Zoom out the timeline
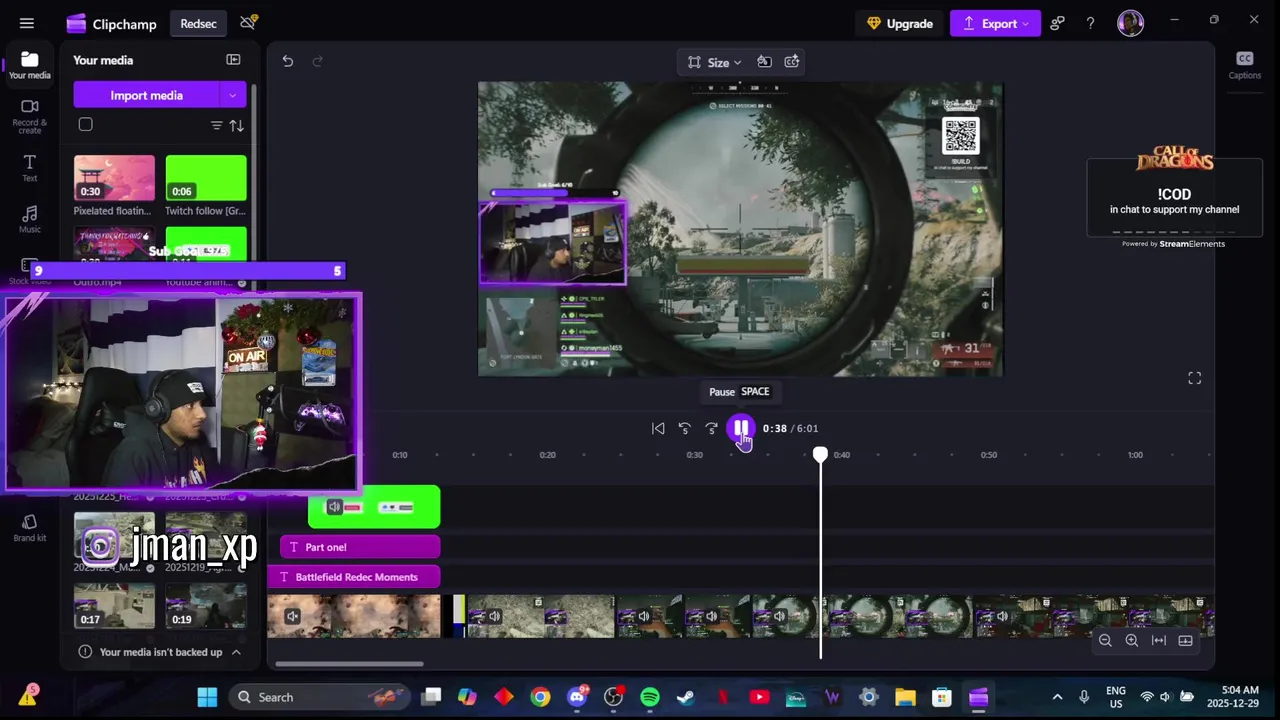Viewport: 1280px width, 720px height. point(1105,640)
